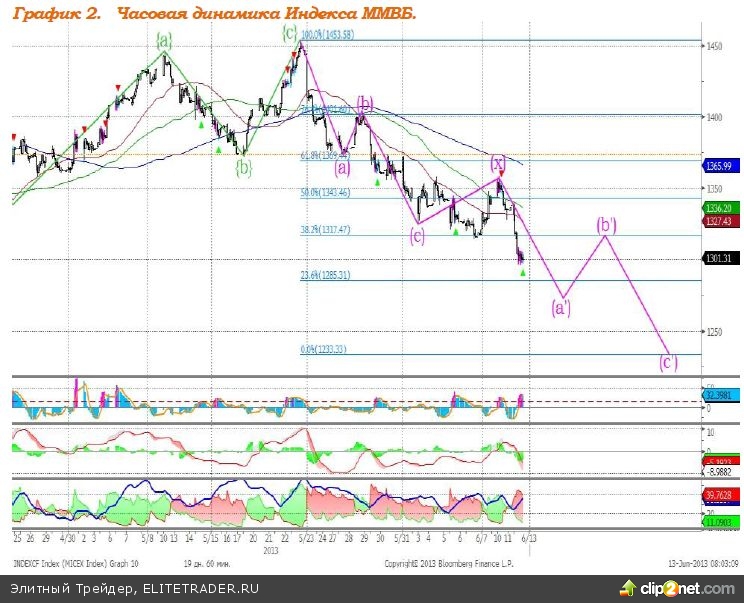744x603 pixels.
Task: Select the green {a} wave label at top left
Action: click(x=164, y=40)
